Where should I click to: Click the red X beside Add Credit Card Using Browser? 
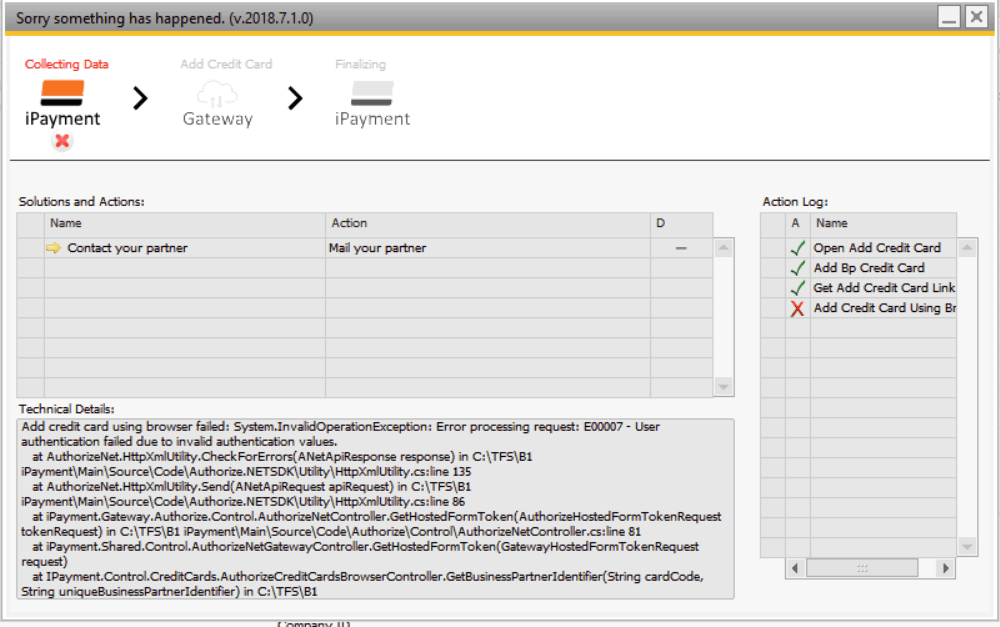(796, 308)
